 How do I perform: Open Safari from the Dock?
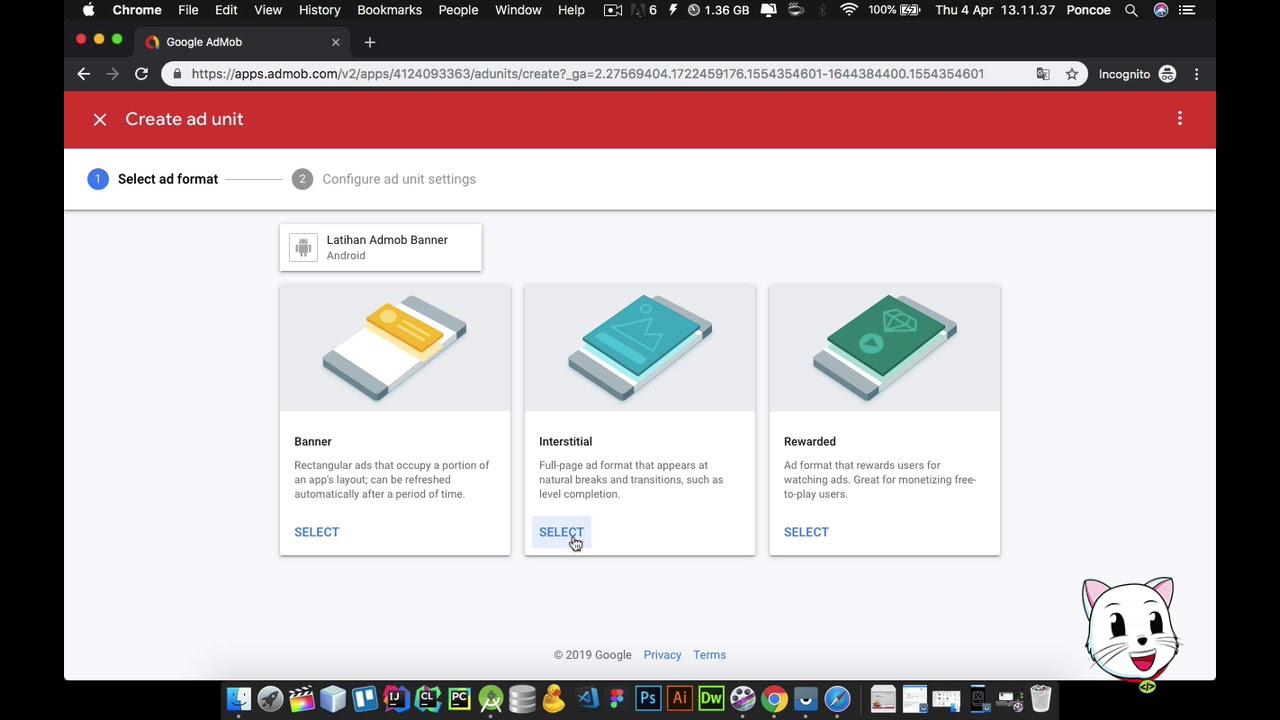[837, 698]
